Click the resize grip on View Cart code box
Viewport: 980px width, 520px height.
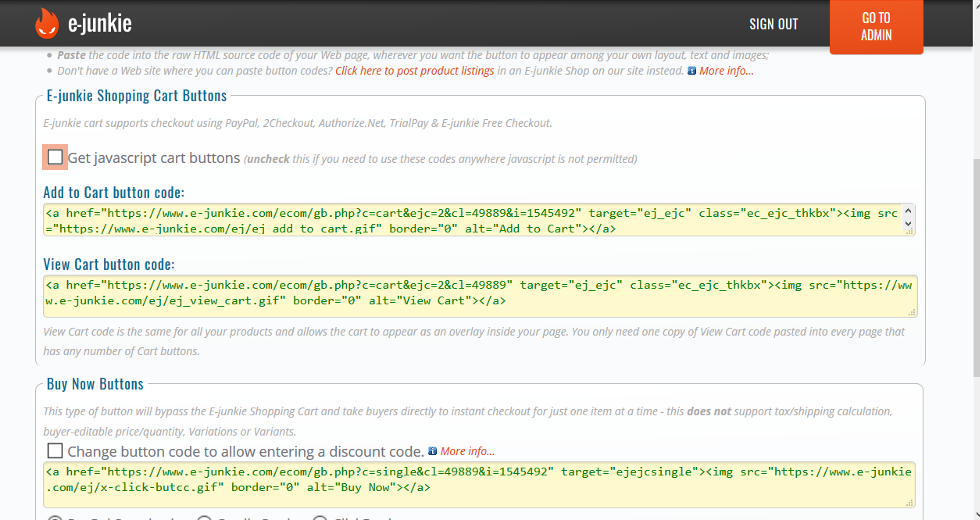[x=911, y=312]
